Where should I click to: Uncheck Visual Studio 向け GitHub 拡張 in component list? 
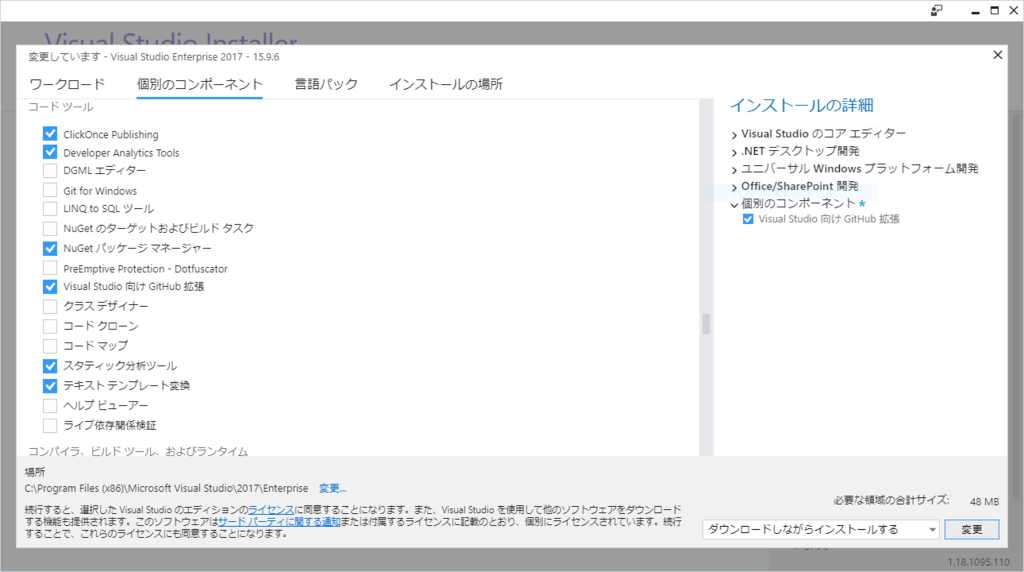point(50,287)
